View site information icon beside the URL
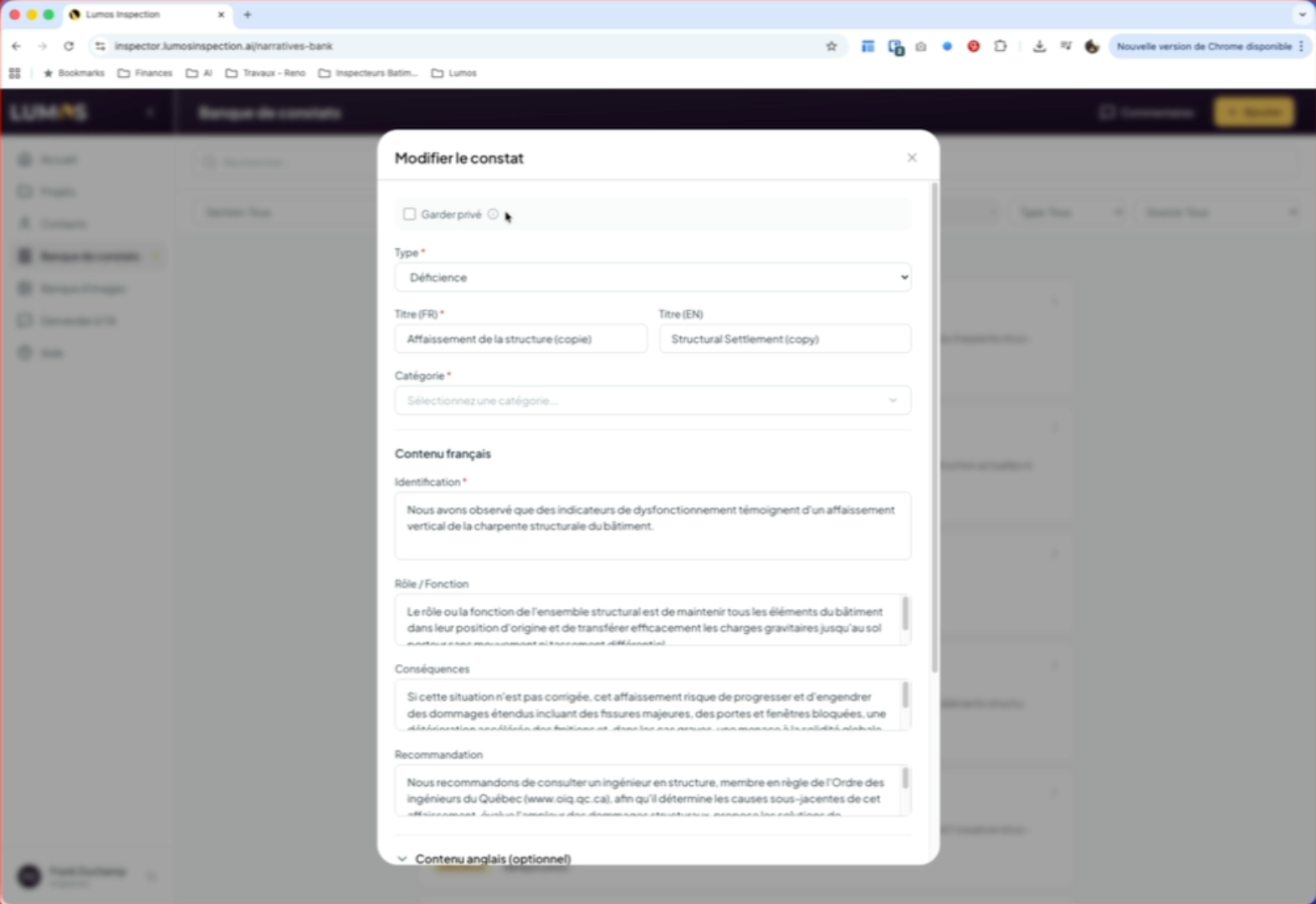1316x904 pixels. tap(100, 46)
